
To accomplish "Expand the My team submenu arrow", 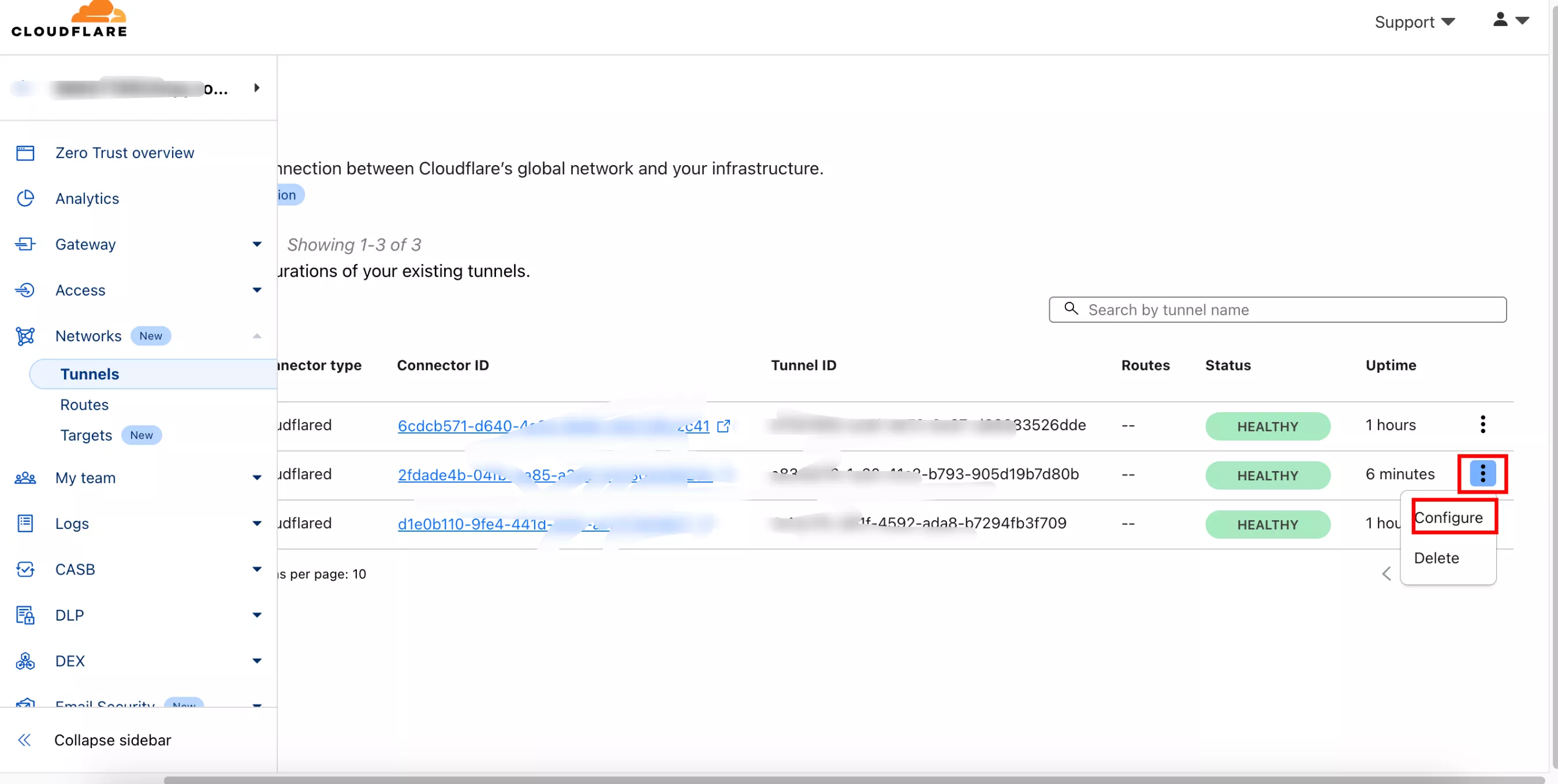I will pyautogui.click(x=257, y=477).
